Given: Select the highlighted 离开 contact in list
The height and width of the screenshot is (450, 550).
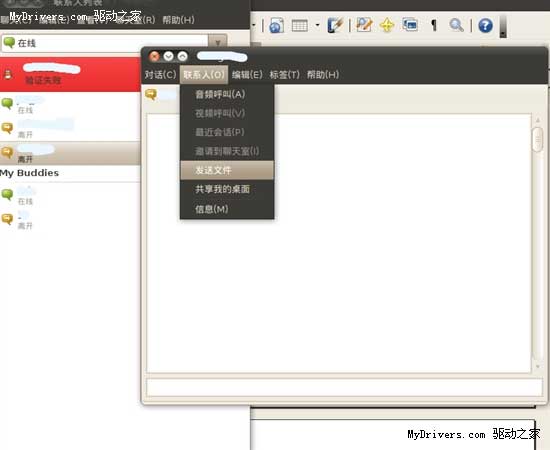Looking at the screenshot, I should point(70,153).
